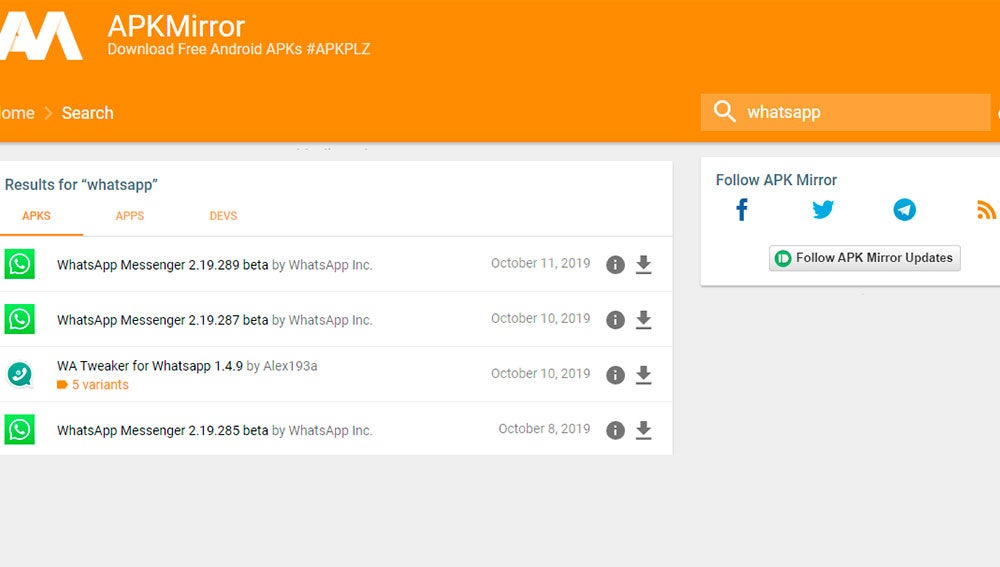This screenshot has height=567, width=1000.
Task: Show info for WhatsApp Messenger 2.19.289 beta
Action: 615,265
